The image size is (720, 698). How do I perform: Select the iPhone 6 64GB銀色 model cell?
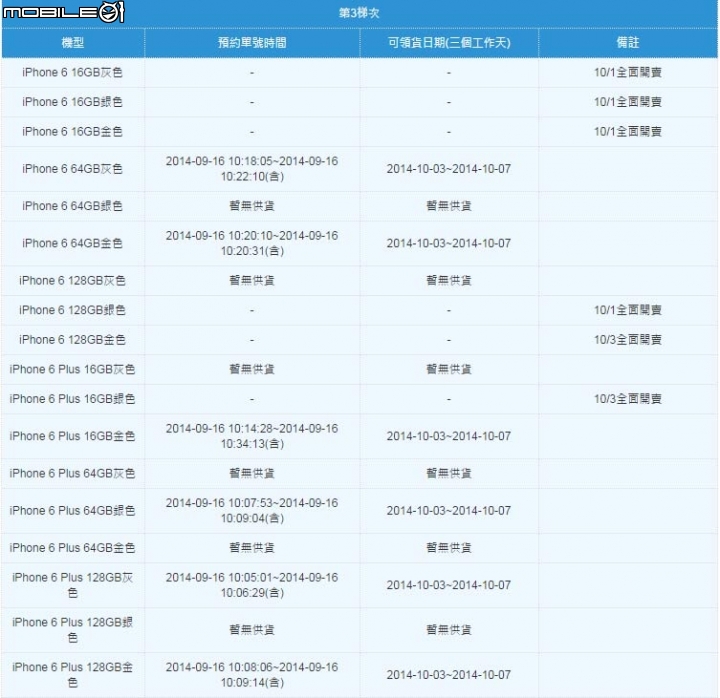pyautogui.click(x=73, y=206)
